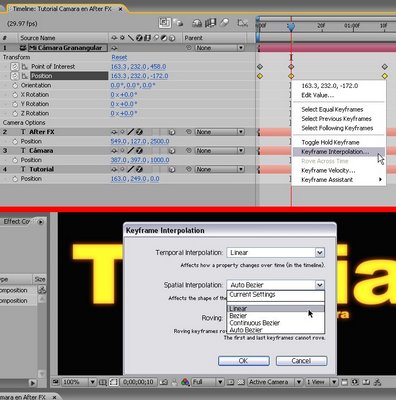Click the pick whip of Cámara layer
Viewport: 396px width, 400px height.
(x=189, y=151)
